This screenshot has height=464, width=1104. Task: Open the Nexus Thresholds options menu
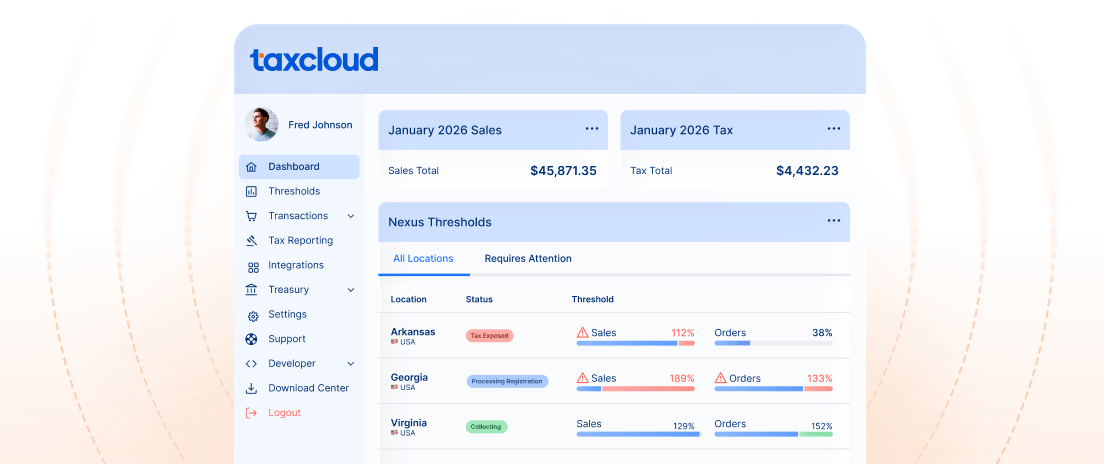point(834,221)
